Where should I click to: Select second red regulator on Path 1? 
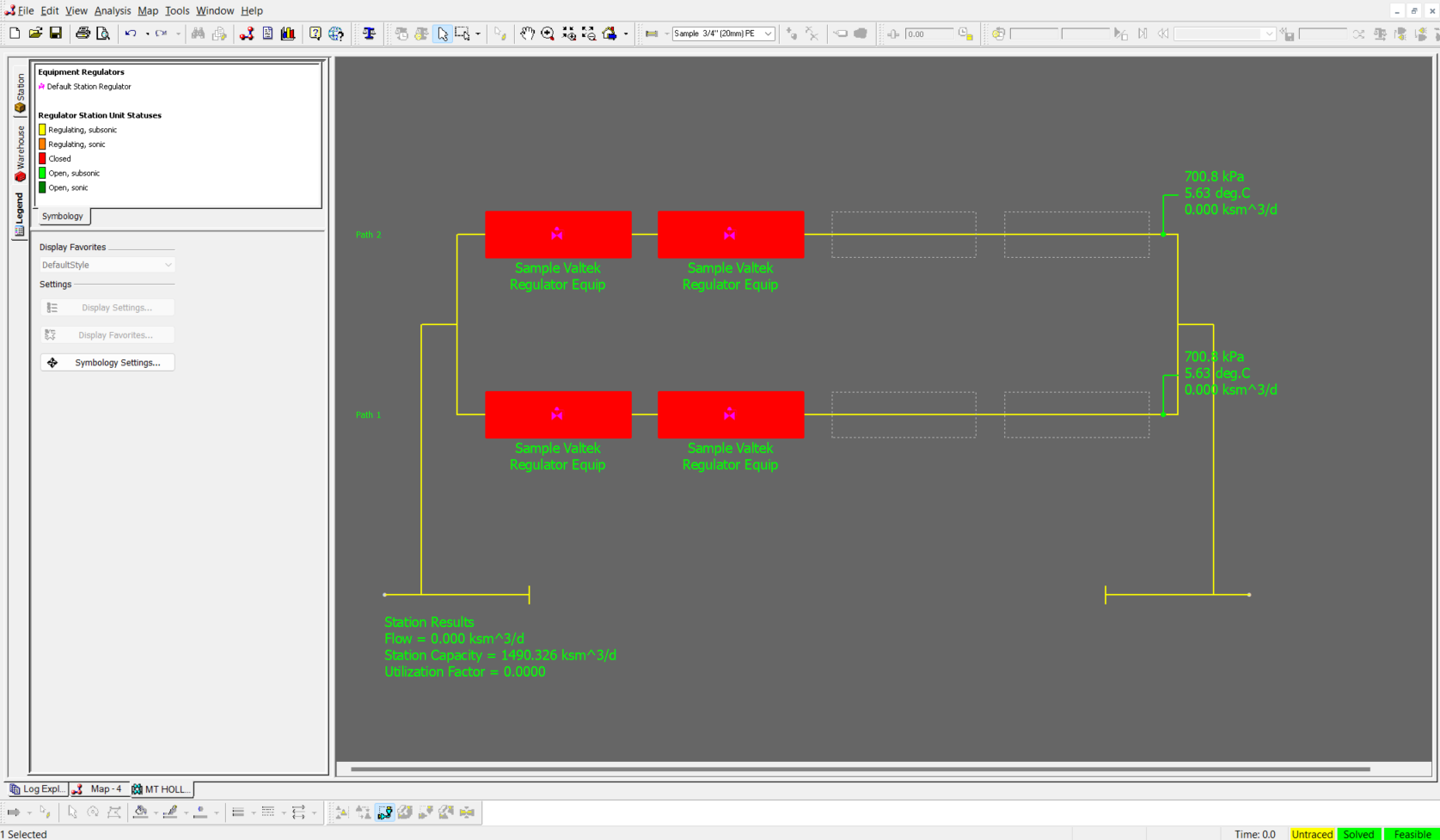[731, 414]
